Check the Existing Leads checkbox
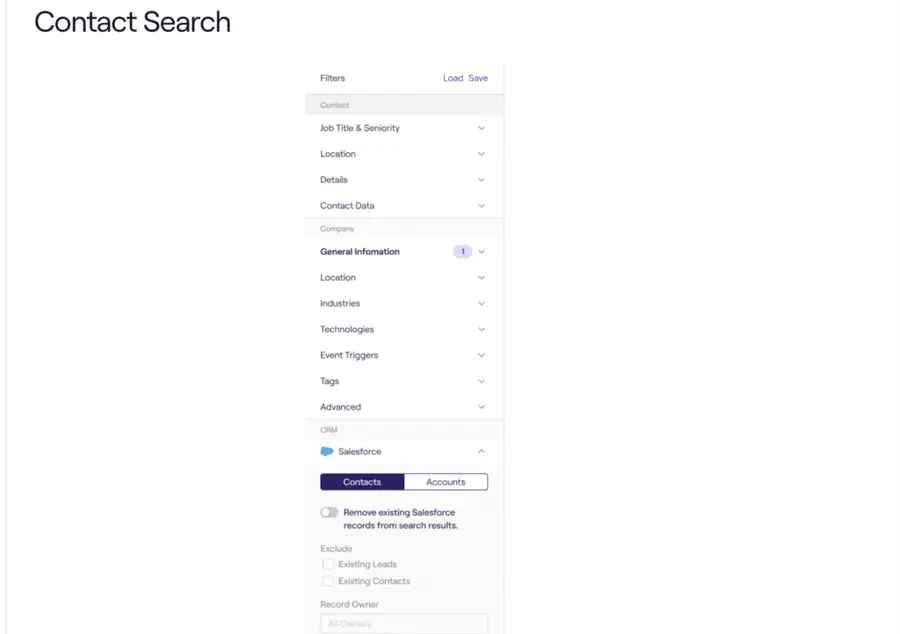 click(x=328, y=564)
